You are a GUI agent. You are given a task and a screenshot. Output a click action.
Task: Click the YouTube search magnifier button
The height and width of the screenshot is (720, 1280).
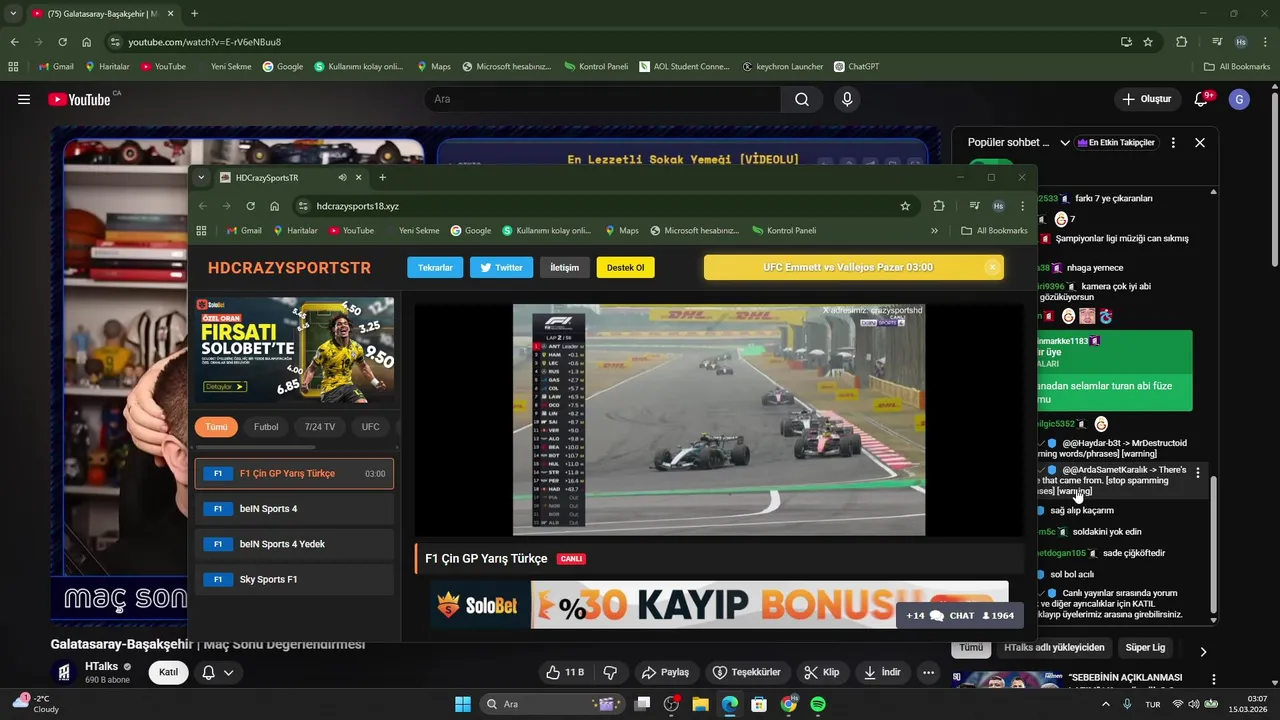coord(802,99)
